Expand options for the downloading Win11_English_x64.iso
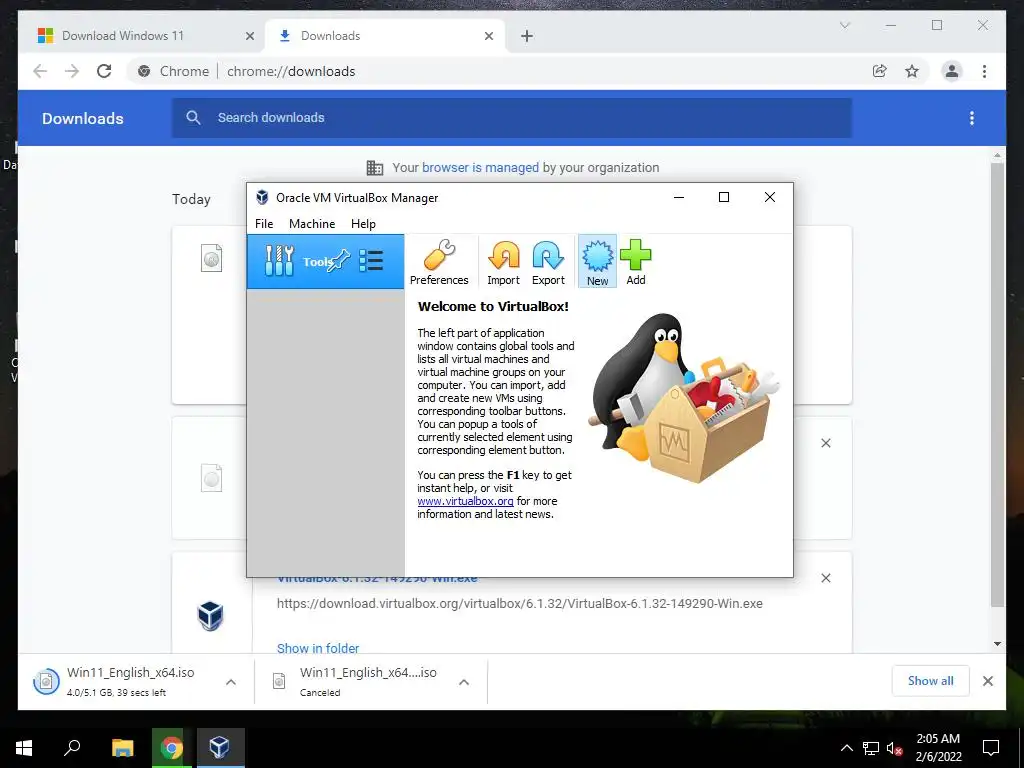Viewport: 1024px width, 768px height. [x=231, y=682]
